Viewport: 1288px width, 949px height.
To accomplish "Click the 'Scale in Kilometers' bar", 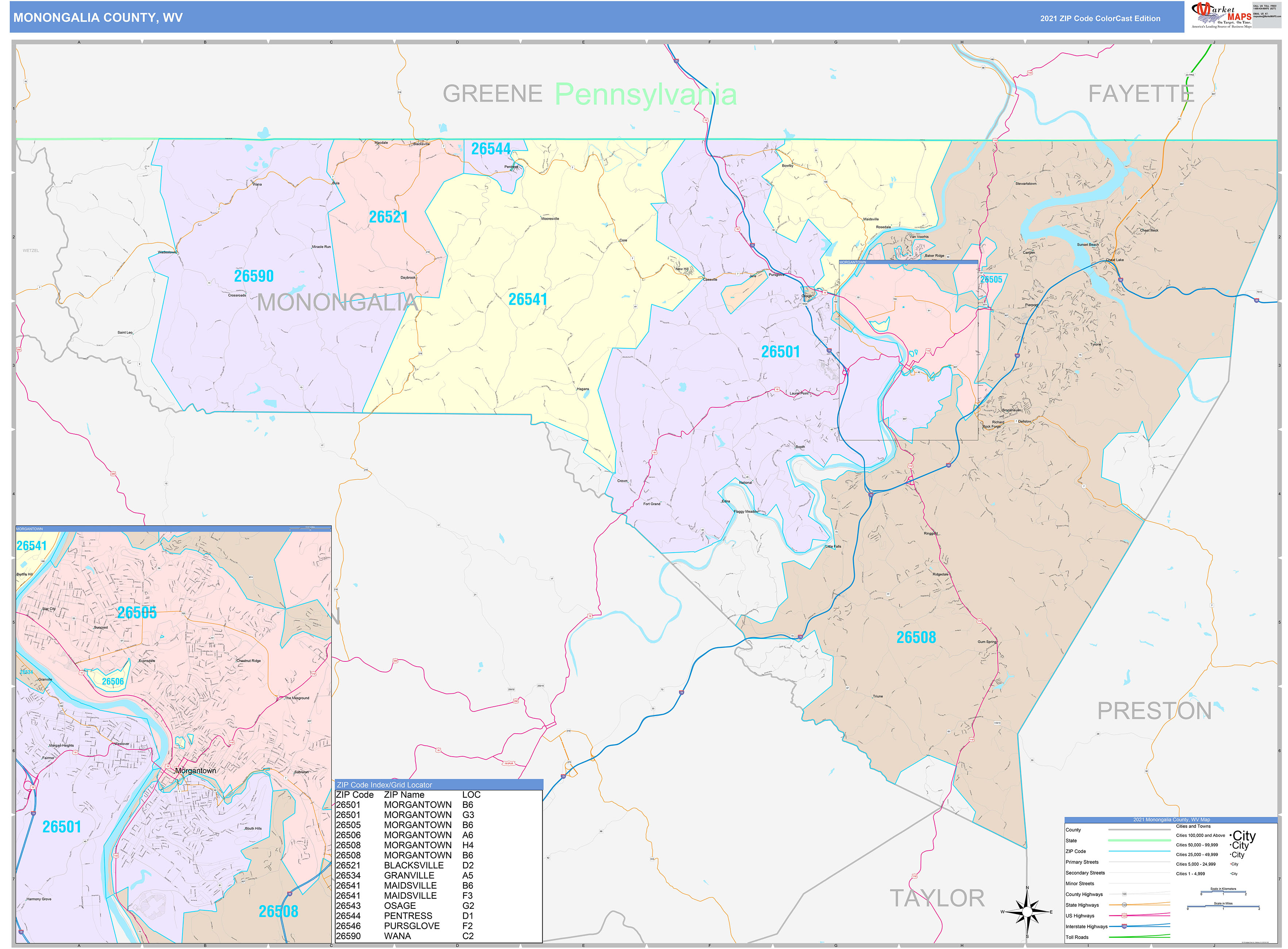I will click(1223, 892).
